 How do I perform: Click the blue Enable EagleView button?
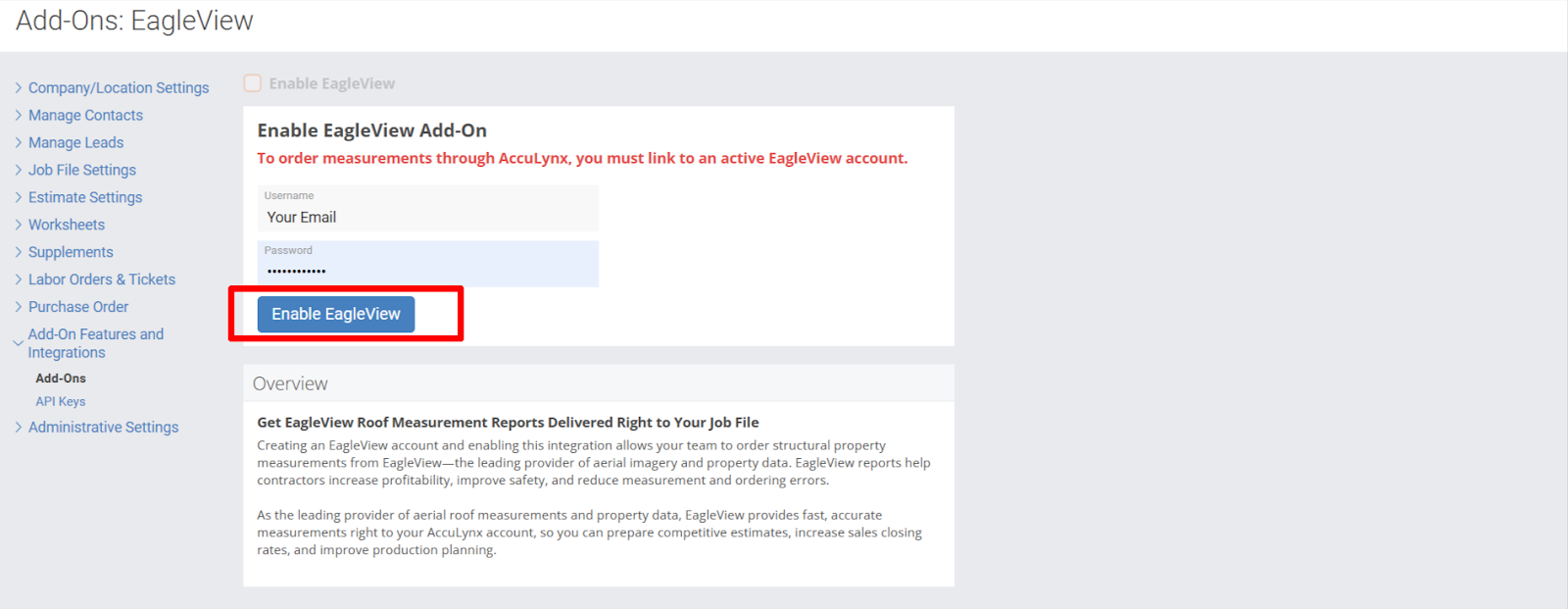click(x=336, y=314)
